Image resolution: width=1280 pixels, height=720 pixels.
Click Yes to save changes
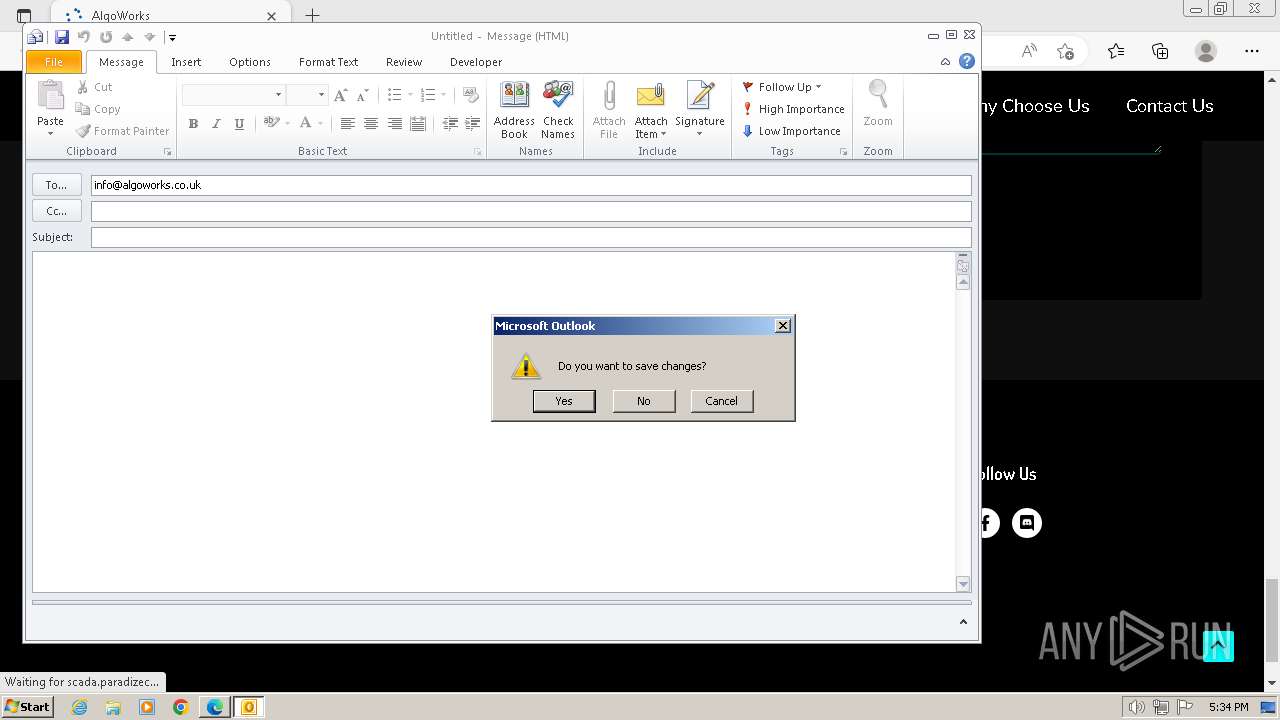tap(564, 401)
